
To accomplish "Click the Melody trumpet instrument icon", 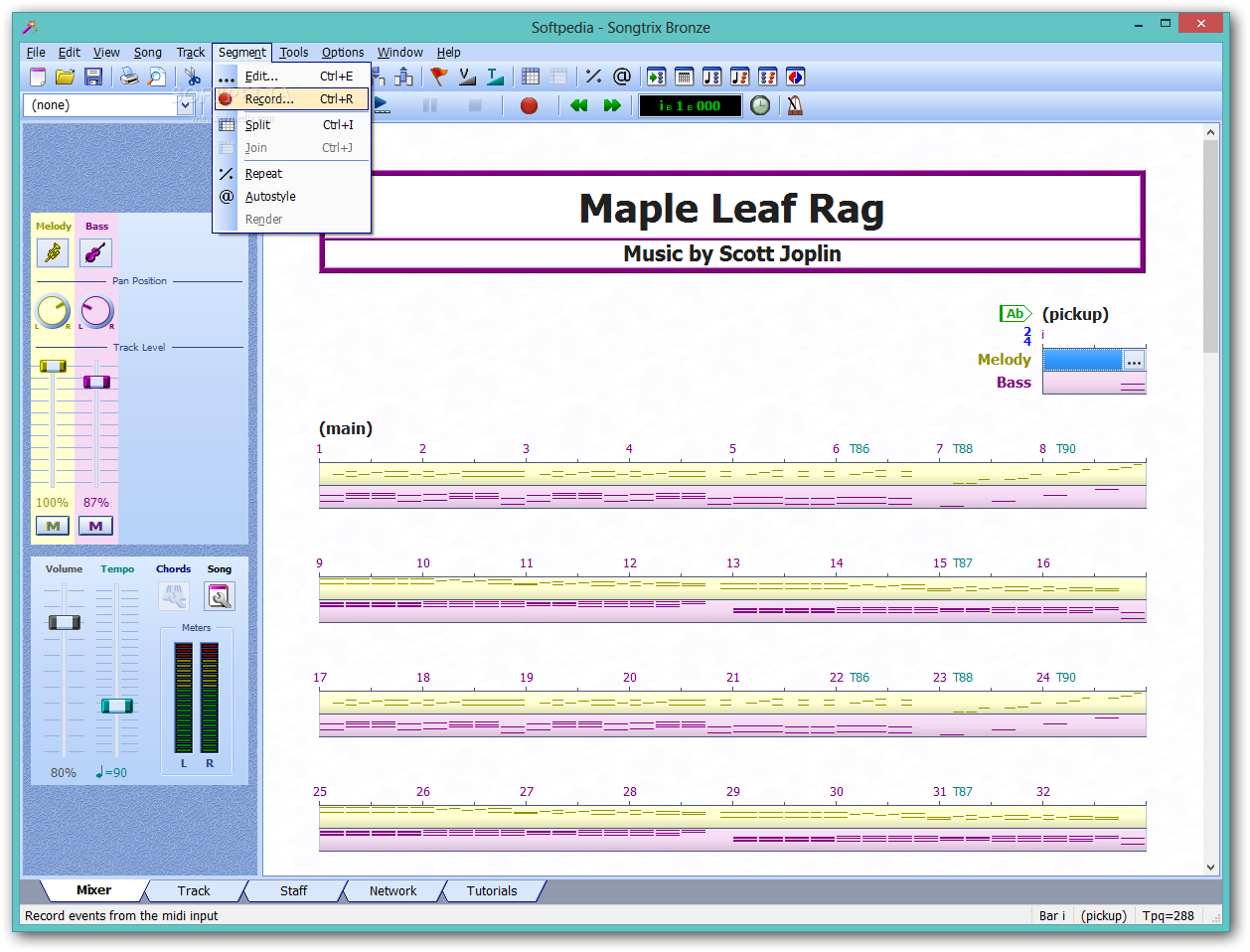I will (x=53, y=253).
